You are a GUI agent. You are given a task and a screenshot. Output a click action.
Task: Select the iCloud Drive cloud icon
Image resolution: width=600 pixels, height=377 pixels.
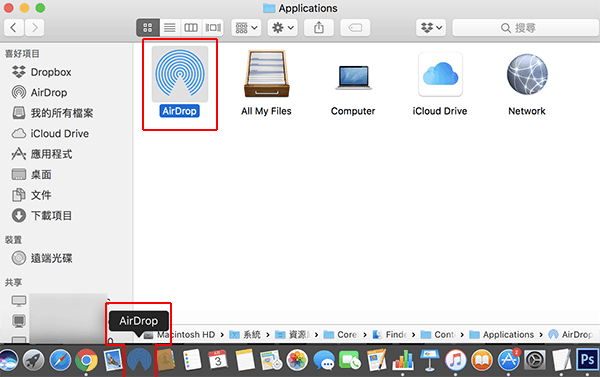440,74
